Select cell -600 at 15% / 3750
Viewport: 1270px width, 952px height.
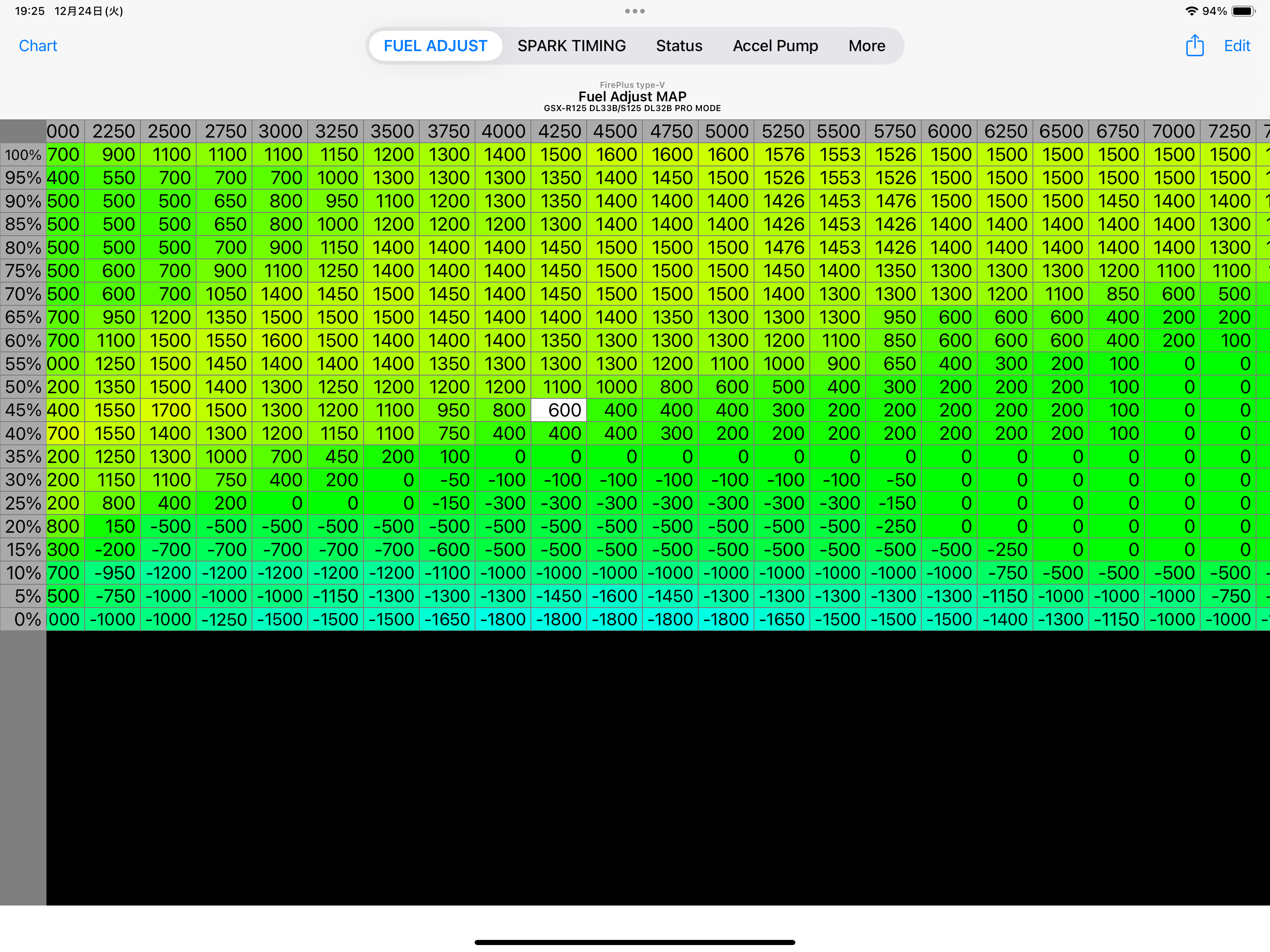point(447,549)
